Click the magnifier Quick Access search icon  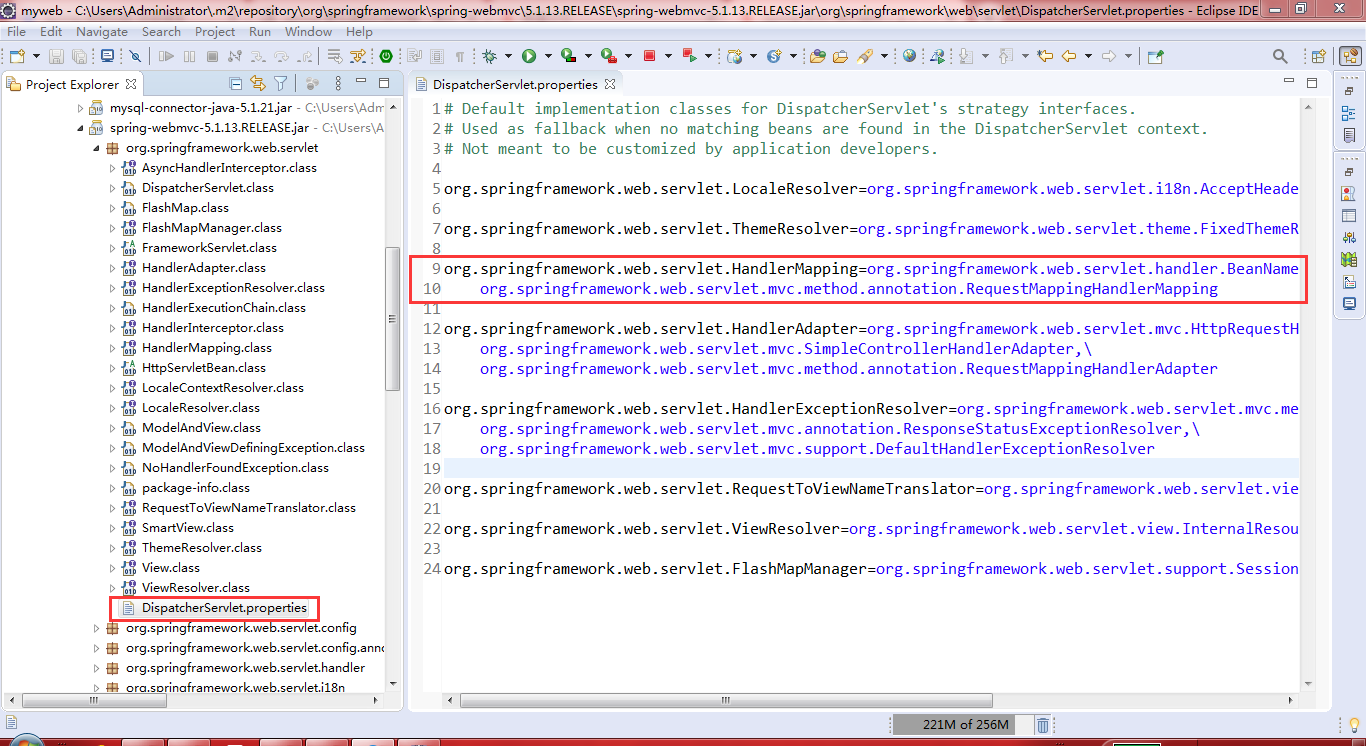coord(1280,56)
